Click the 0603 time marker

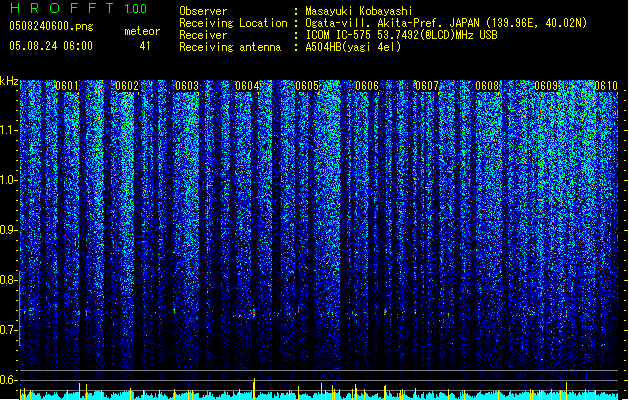(187, 86)
